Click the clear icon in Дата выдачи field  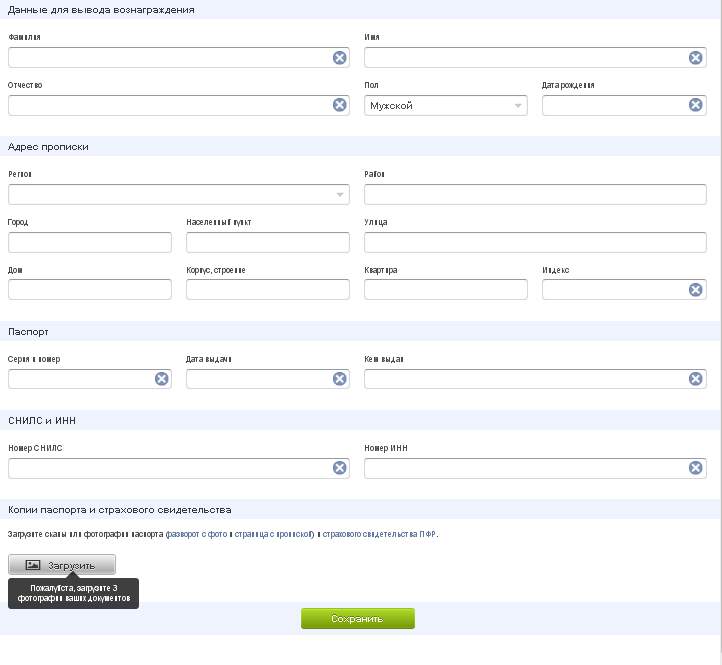tap(340, 379)
